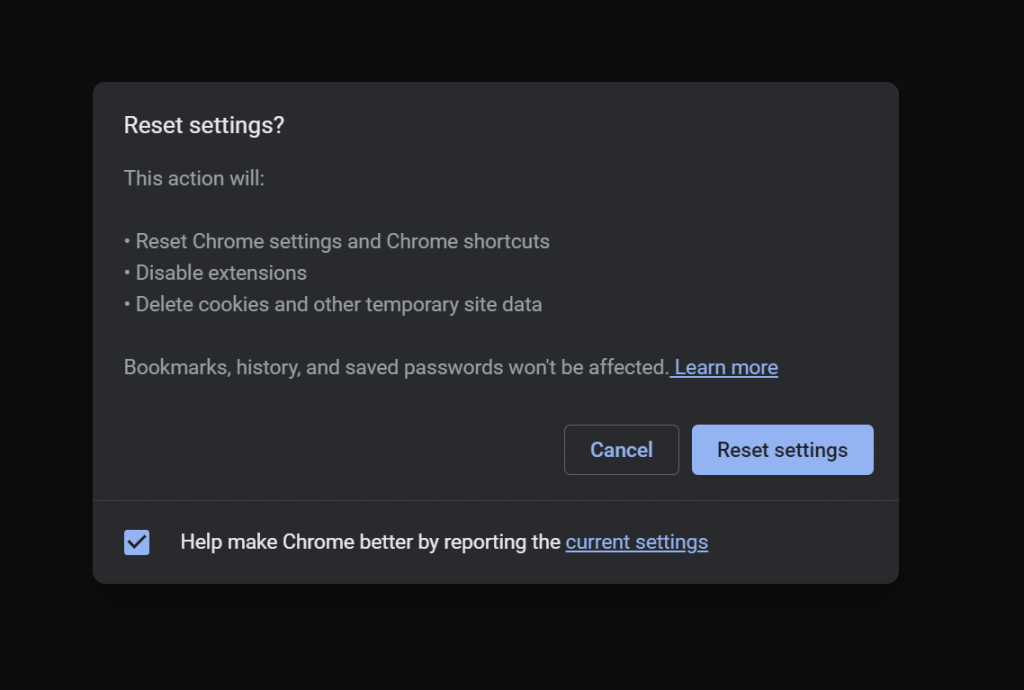This screenshot has height=690, width=1024.
Task: Open the Learn more link
Action: (726, 368)
